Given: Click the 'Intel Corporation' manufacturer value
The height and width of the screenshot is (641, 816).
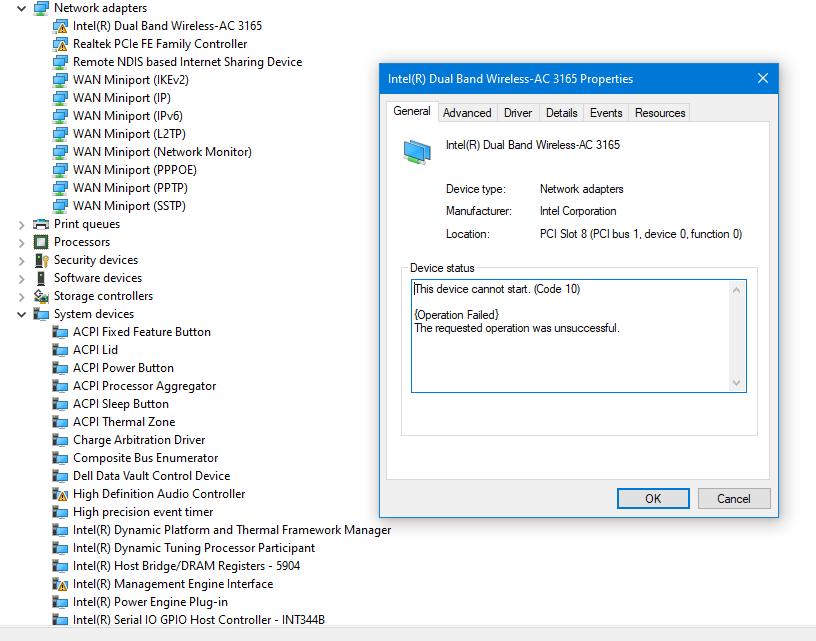Looking at the screenshot, I should pyautogui.click(x=578, y=211).
